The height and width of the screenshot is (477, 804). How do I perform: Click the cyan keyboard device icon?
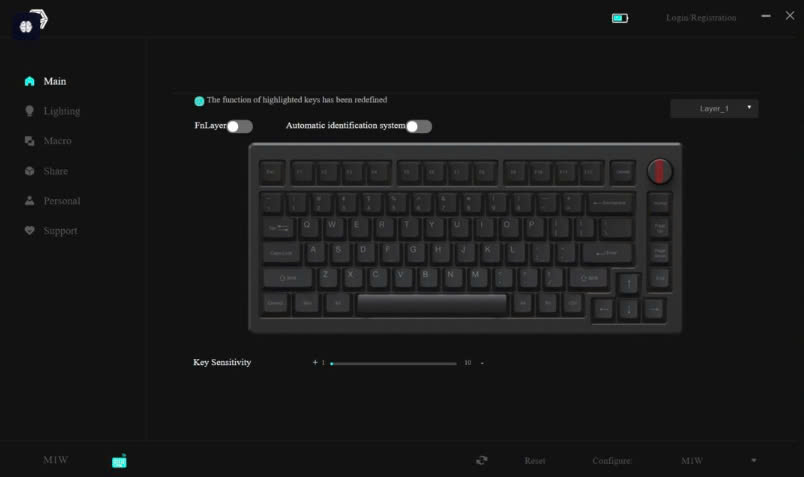tap(119, 461)
